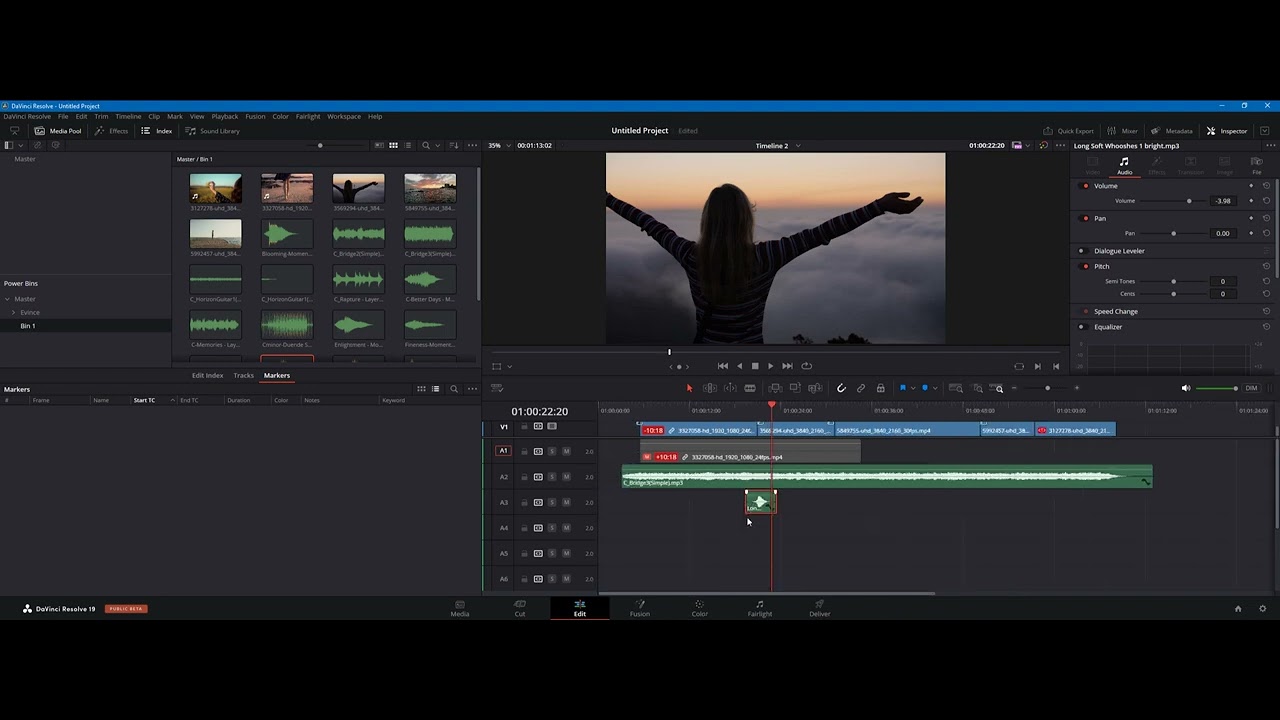Toggle the Inspector panel
The image size is (1280, 720).
(1227, 131)
